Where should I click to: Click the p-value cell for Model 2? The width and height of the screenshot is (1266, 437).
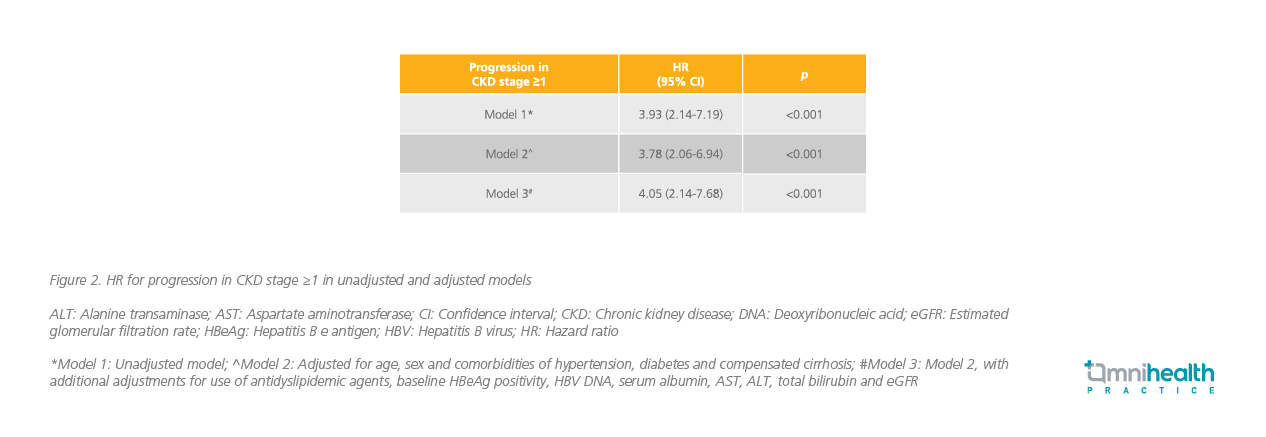point(804,154)
